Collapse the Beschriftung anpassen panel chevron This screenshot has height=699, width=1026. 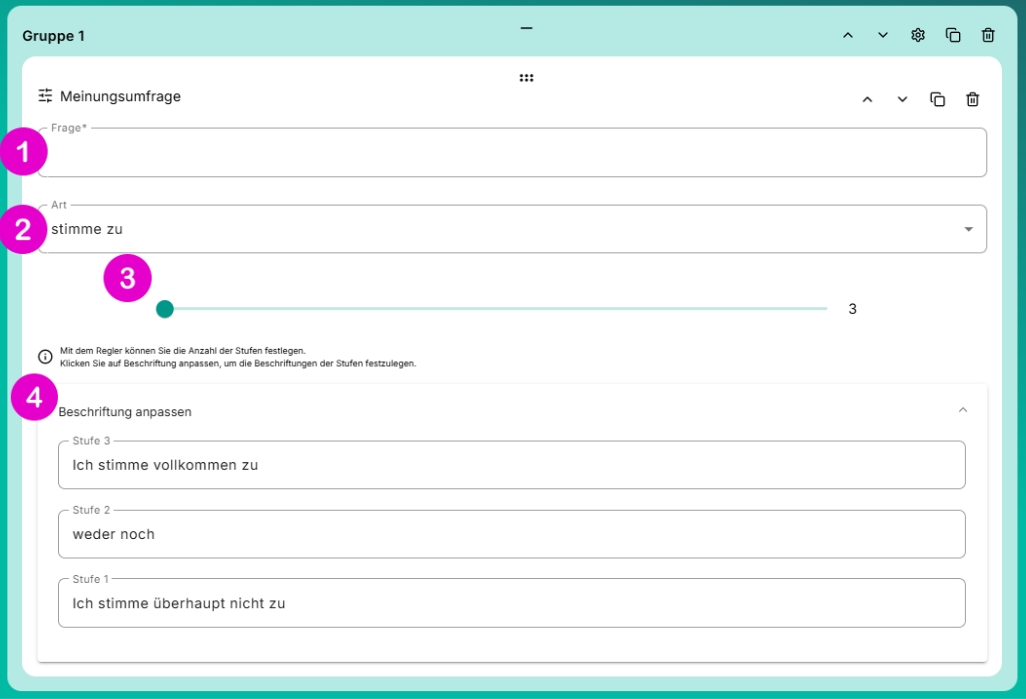click(963, 410)
